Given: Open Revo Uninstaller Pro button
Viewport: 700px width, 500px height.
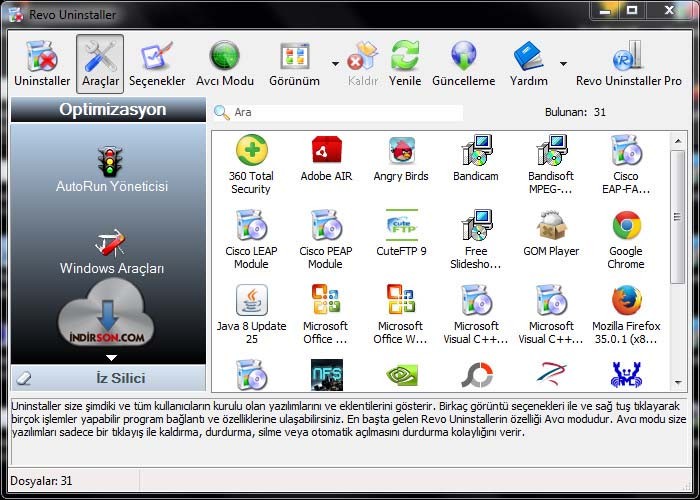Looking at the screenshot, I should (629, 63).
